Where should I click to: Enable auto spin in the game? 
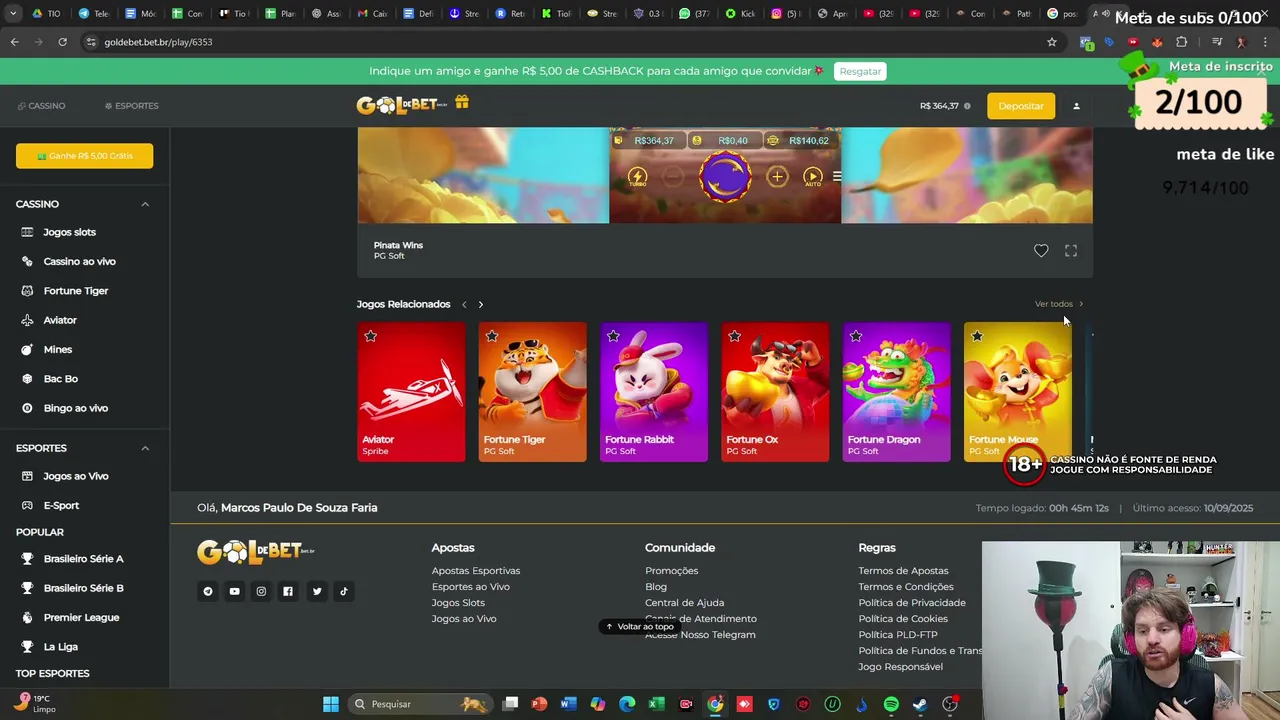coord(812,177)
